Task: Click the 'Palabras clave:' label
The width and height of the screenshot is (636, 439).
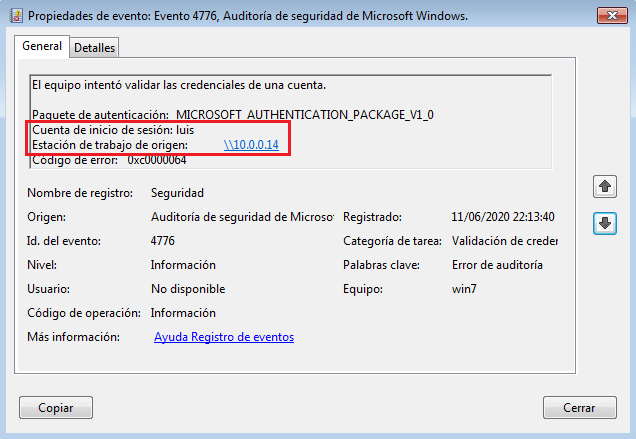Action: (381, 265)
